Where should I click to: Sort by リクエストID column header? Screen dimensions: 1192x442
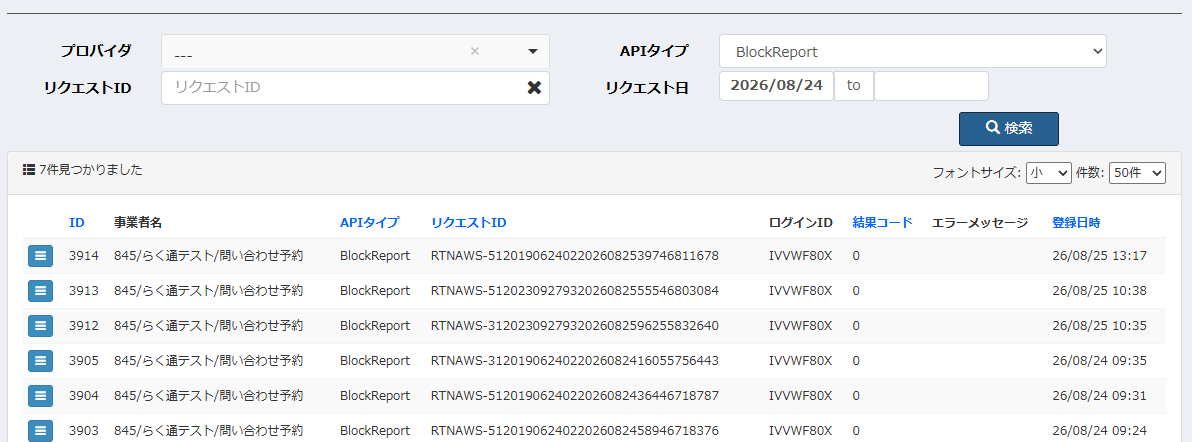tap(468, 223)
